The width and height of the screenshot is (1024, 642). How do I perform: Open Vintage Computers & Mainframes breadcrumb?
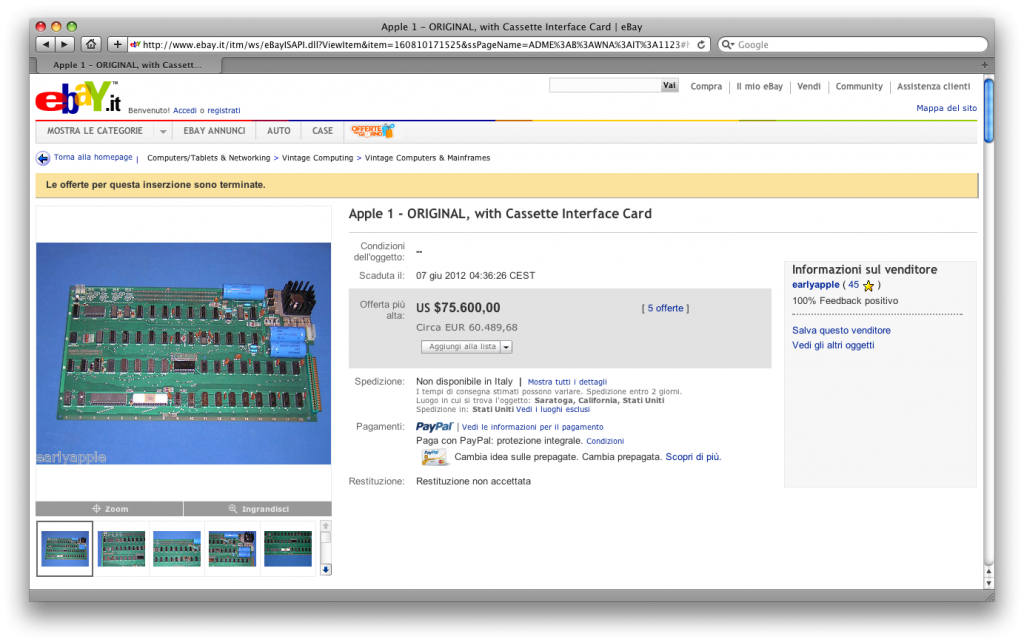click(427, 158)
